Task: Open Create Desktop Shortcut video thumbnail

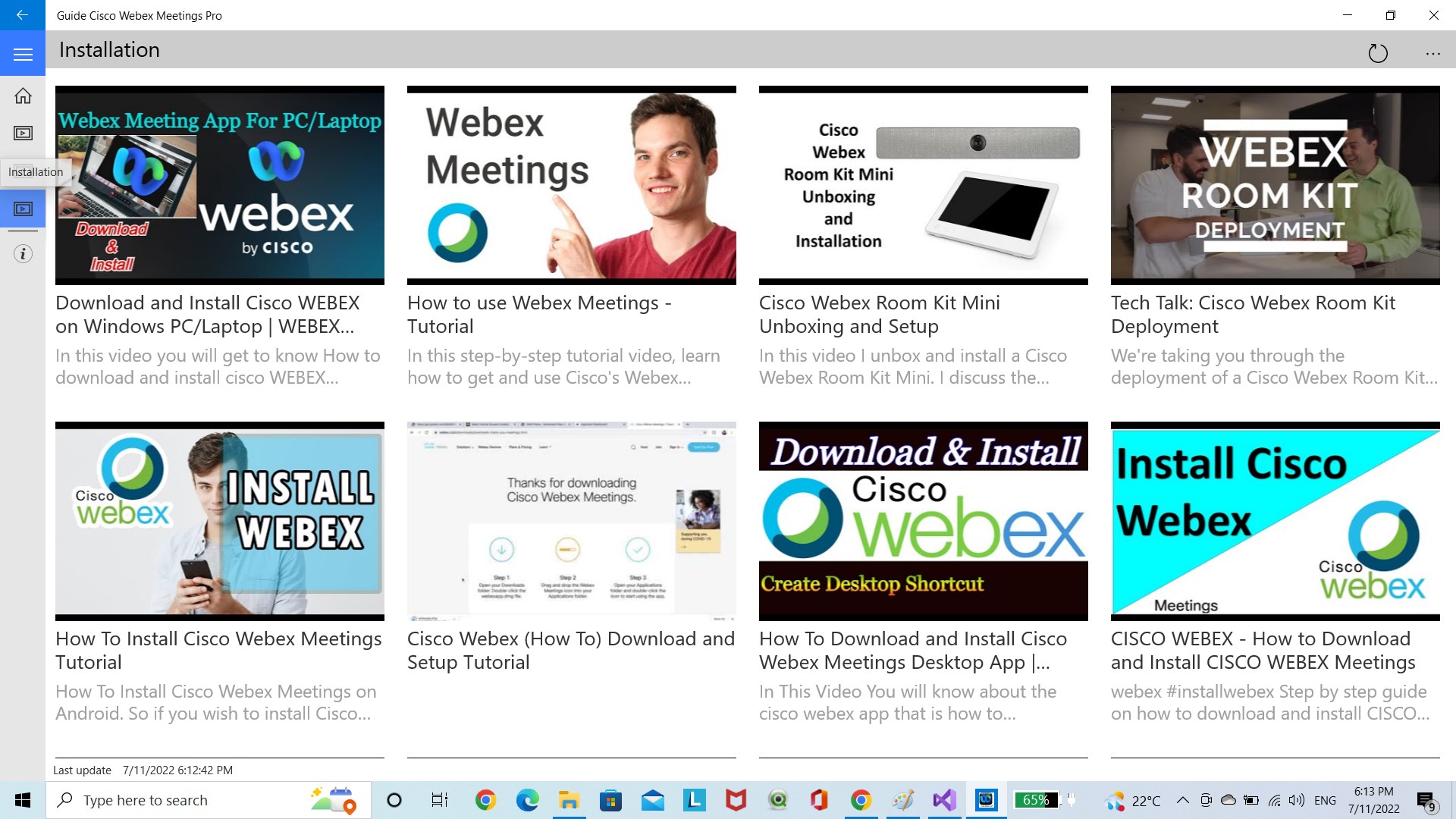Action: click(x=923, y=521)
